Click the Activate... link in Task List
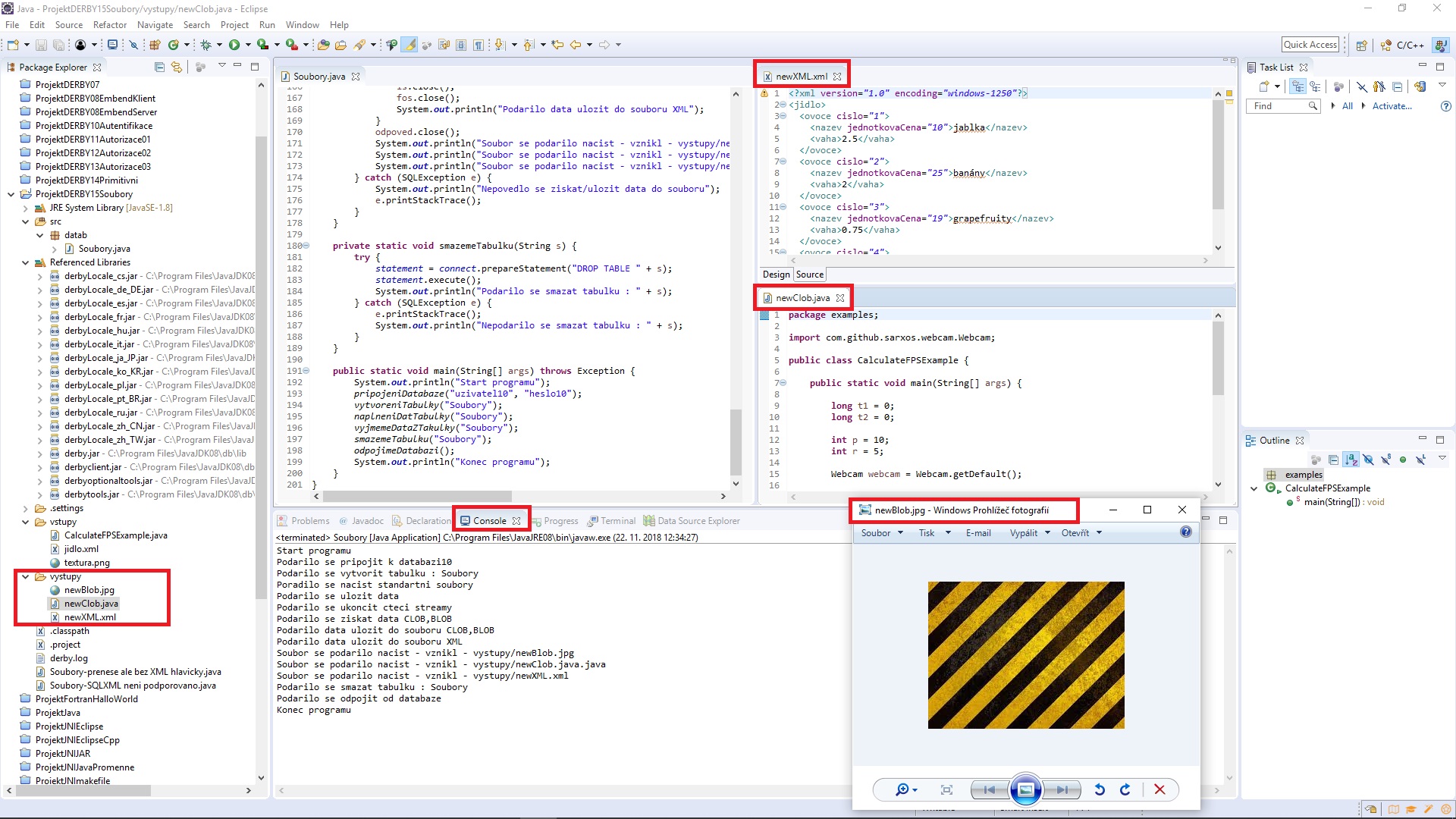This screenshot has height=819, width=1456. (1392, 106)
